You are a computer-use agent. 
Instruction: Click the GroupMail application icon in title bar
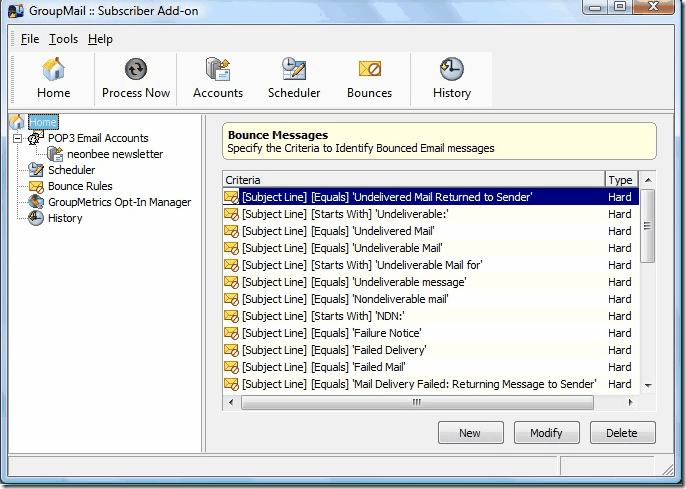point(16,10)
